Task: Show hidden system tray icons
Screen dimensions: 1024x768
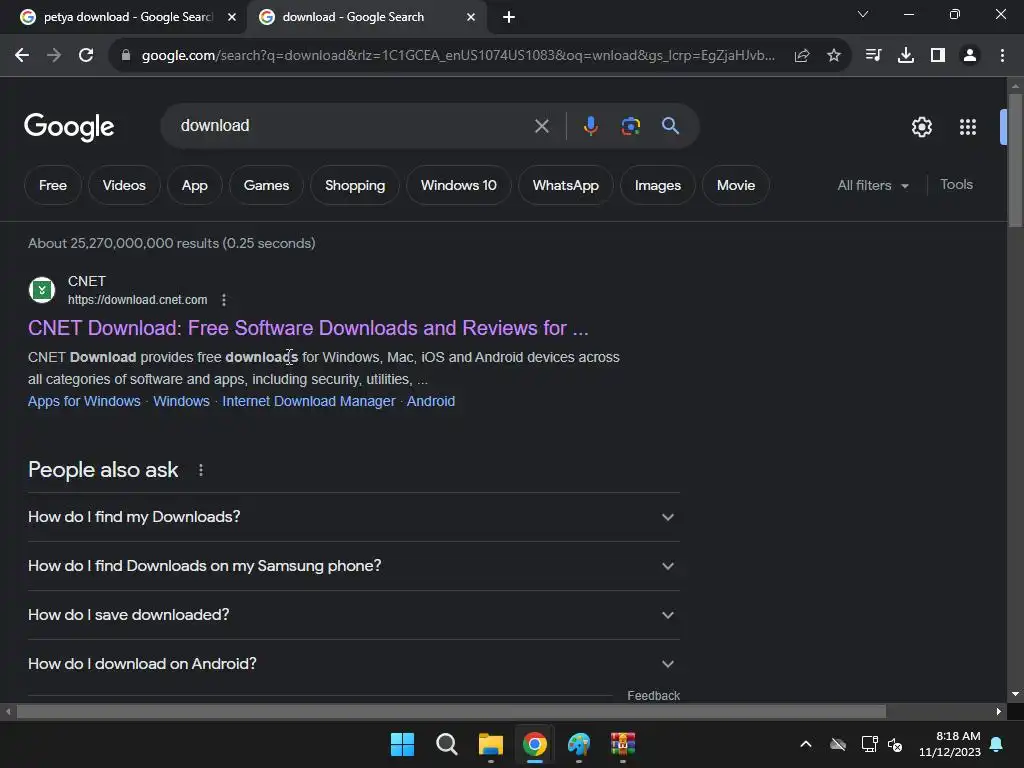Action: pos(806,744)
